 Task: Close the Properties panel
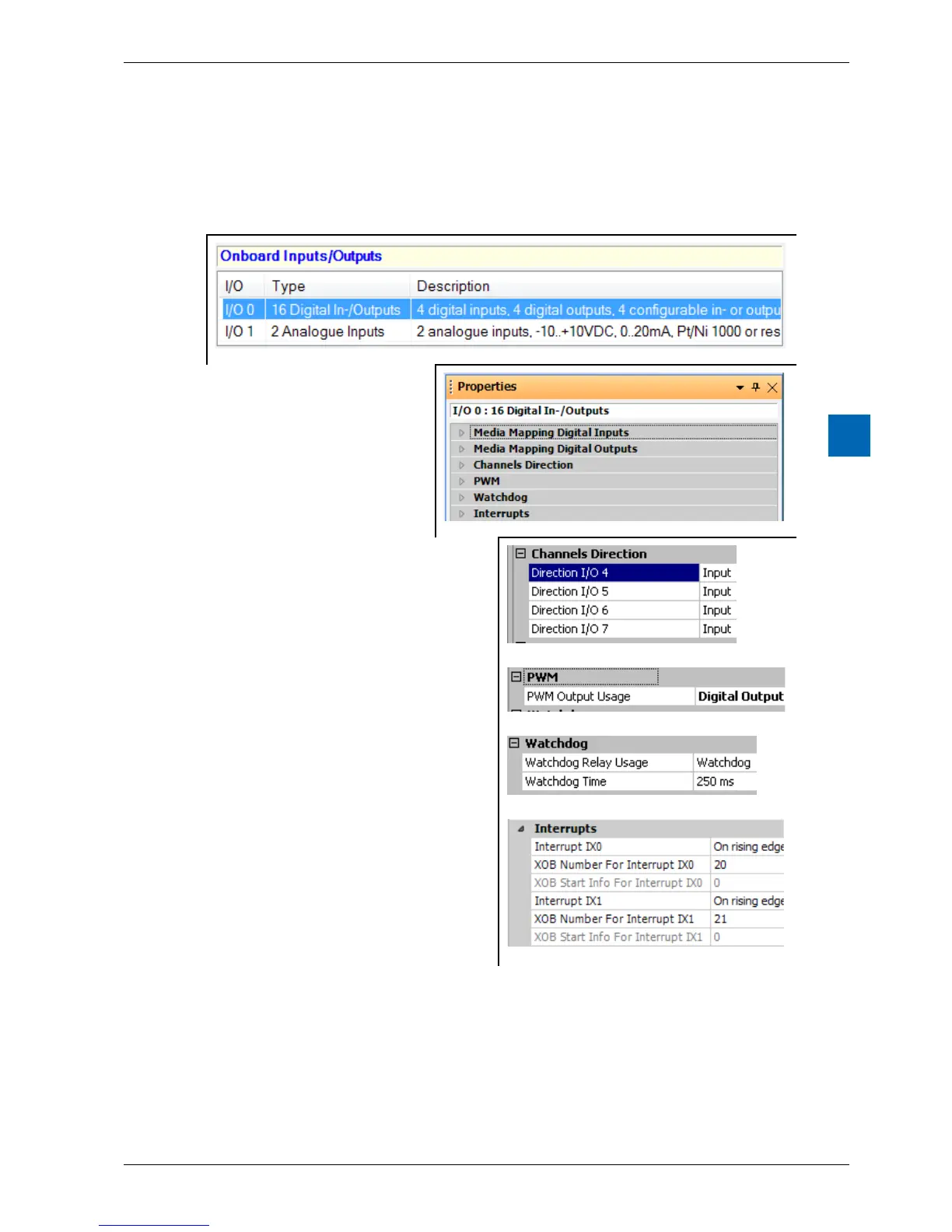tap(772, 387)
